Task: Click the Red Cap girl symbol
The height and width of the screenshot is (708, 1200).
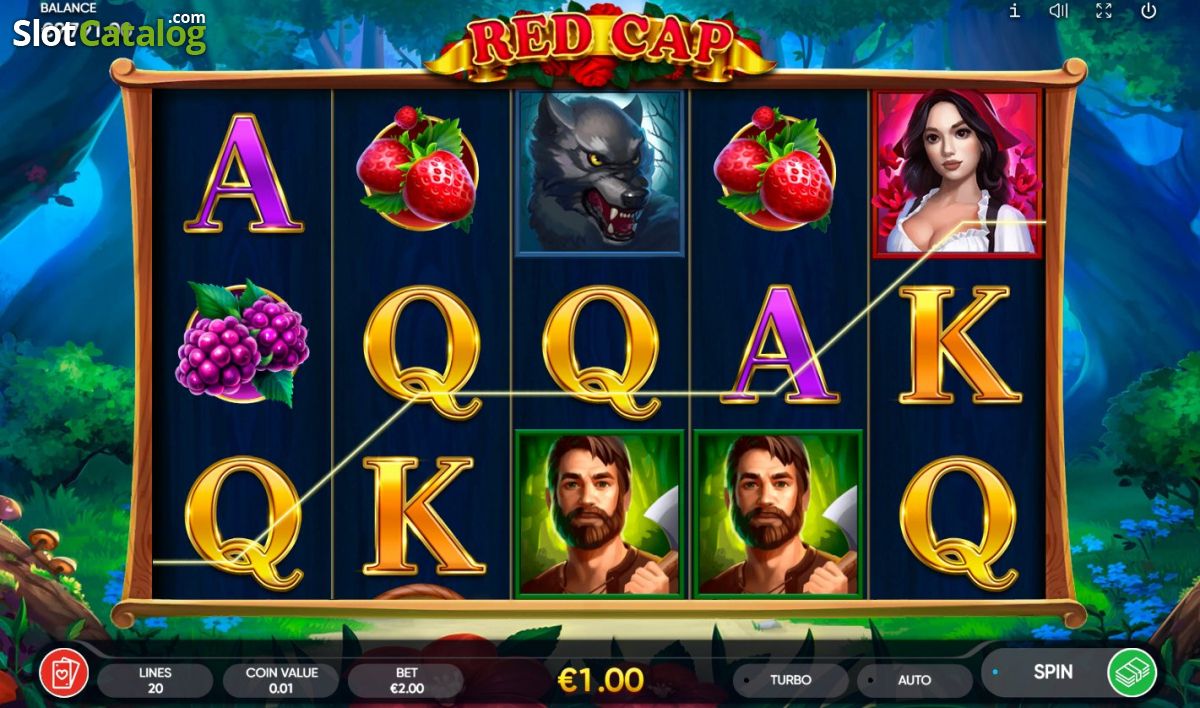Action: (957, 172)
